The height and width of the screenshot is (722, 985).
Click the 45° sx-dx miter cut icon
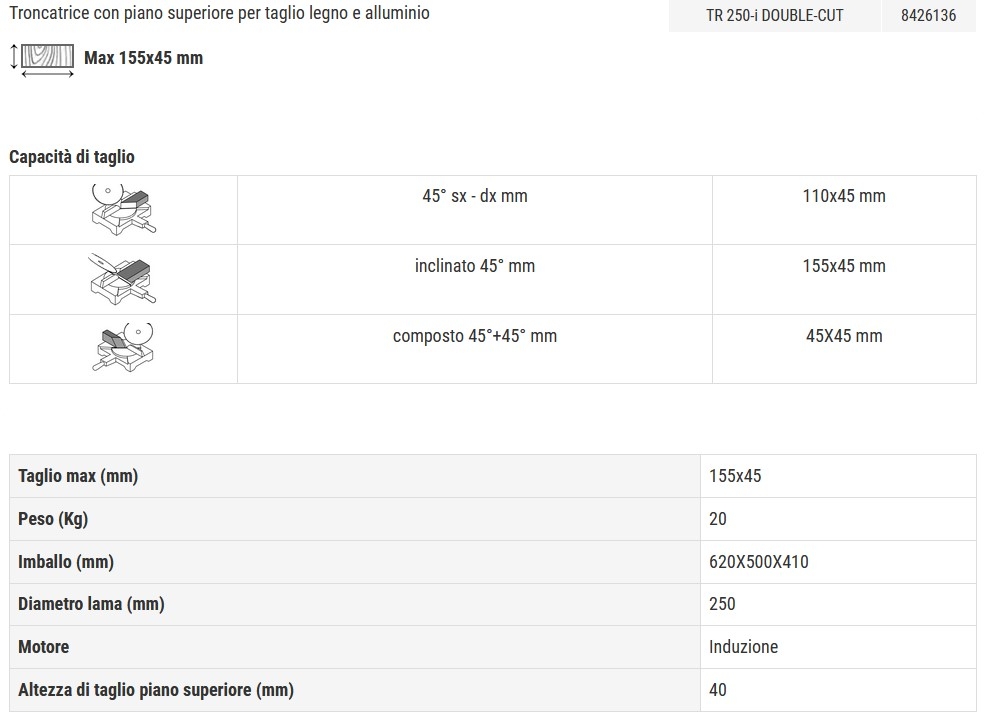123,210
